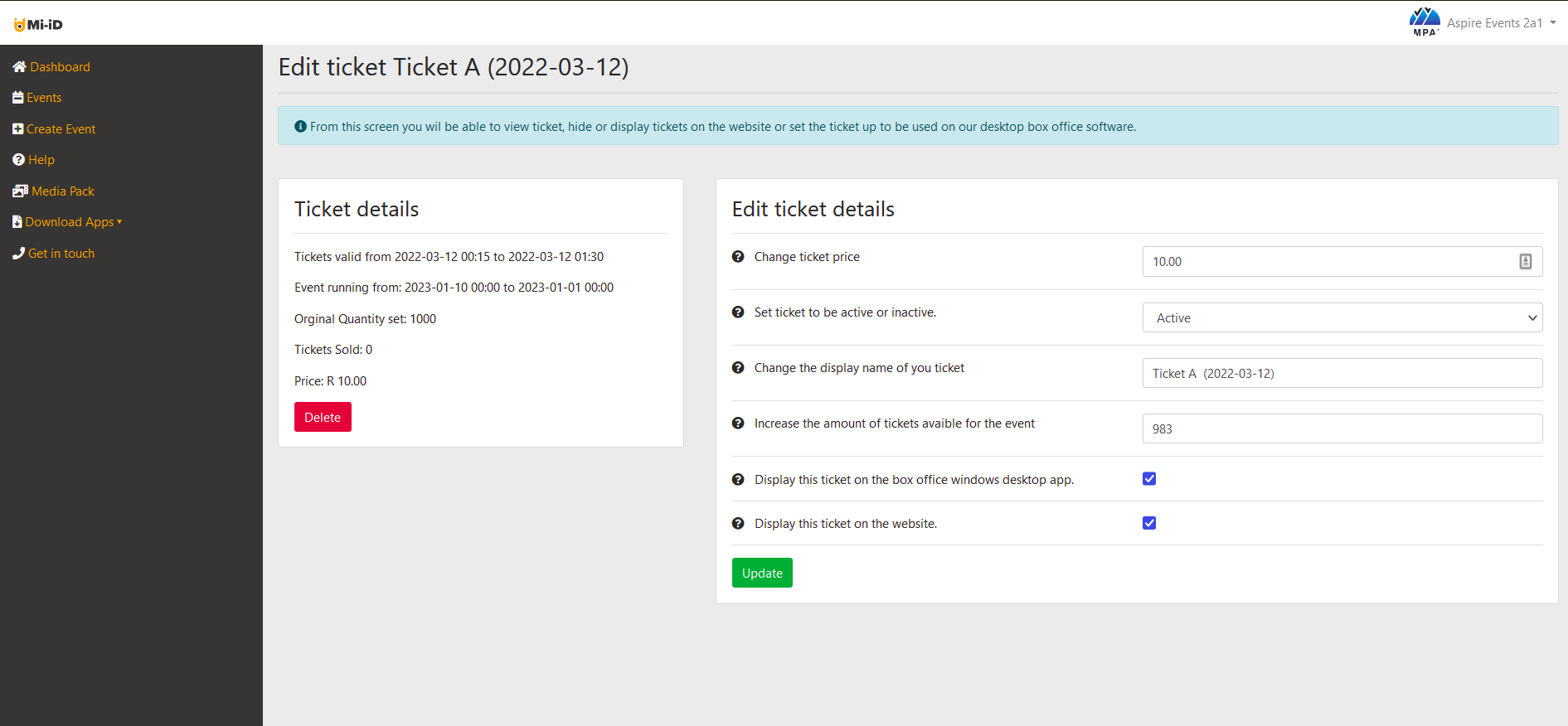Click the Create Event plus icon

[x=17, y=128]
